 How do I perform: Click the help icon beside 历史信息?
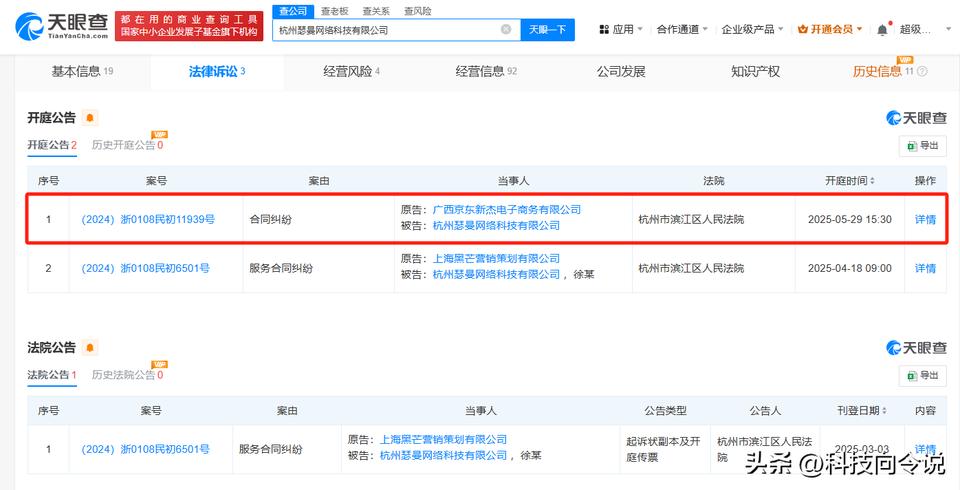(x=922, y=72)
